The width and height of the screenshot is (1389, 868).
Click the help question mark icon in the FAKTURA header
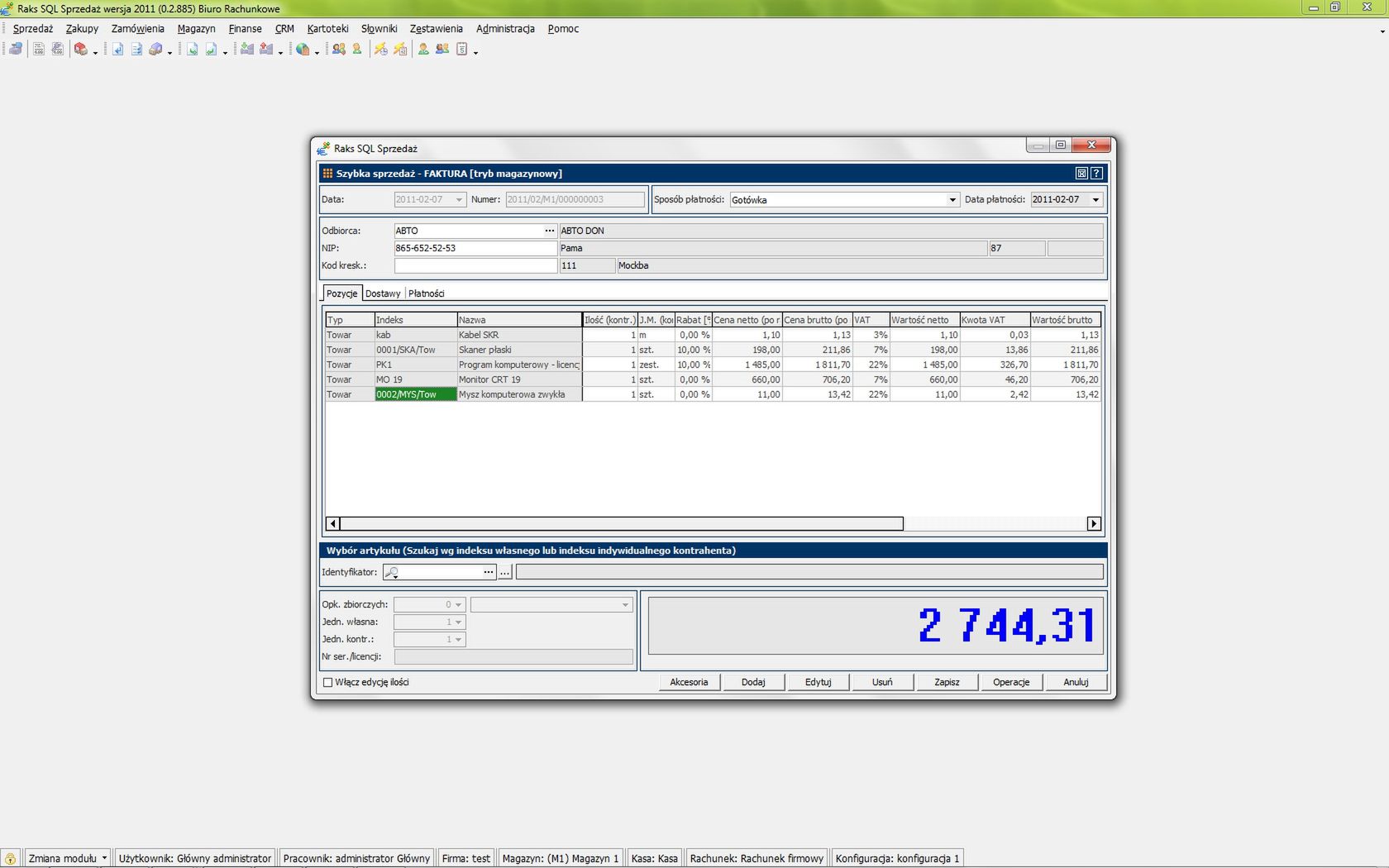pos(1096,174)
